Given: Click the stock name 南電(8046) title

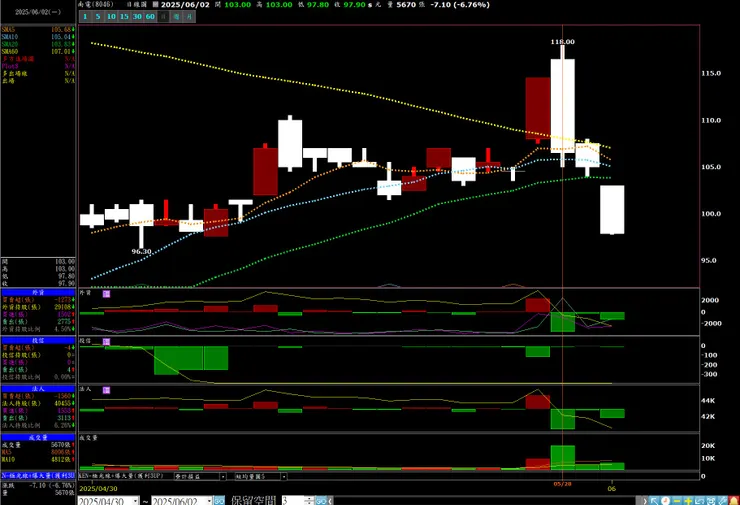Looking at the screenshot, I should tap(96, 4).
